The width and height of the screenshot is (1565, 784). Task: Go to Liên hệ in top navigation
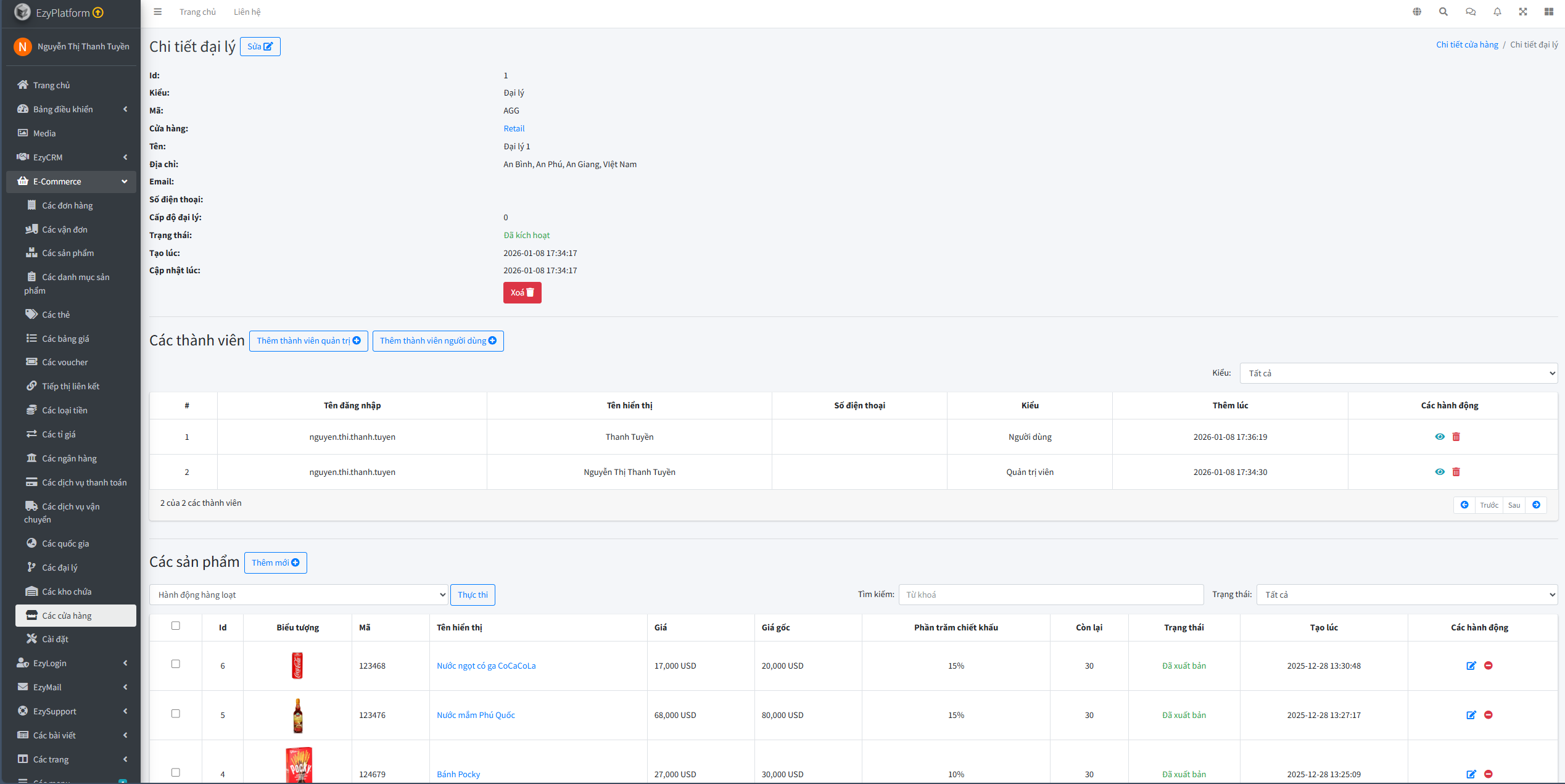click(247, 12)
